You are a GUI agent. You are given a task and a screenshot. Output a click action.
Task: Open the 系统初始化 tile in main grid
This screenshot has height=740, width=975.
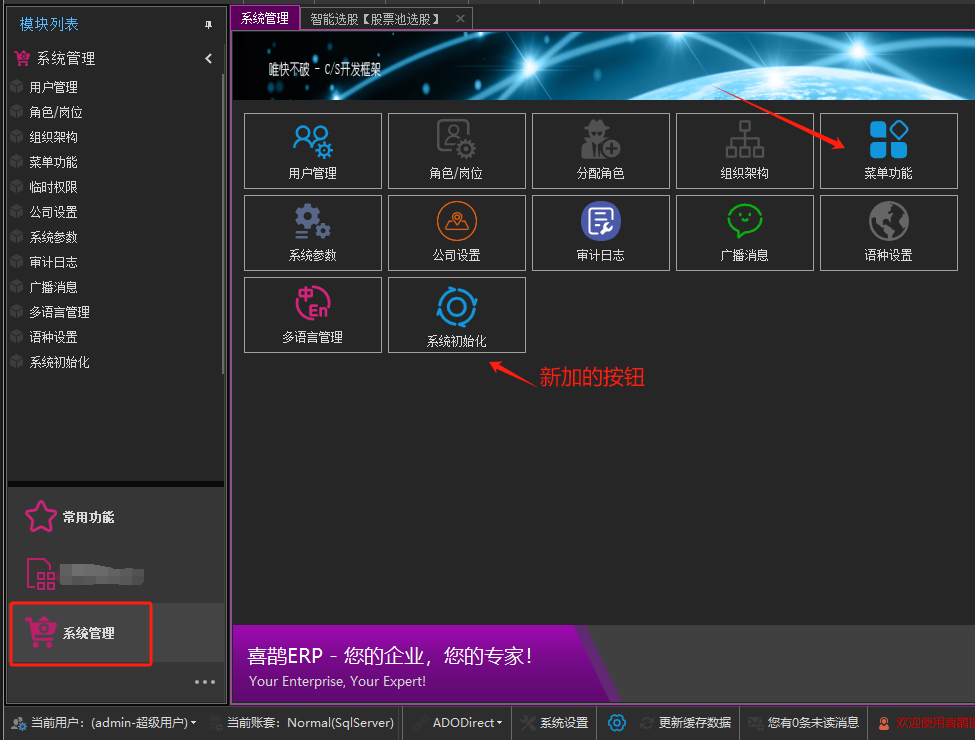point(456,315)
